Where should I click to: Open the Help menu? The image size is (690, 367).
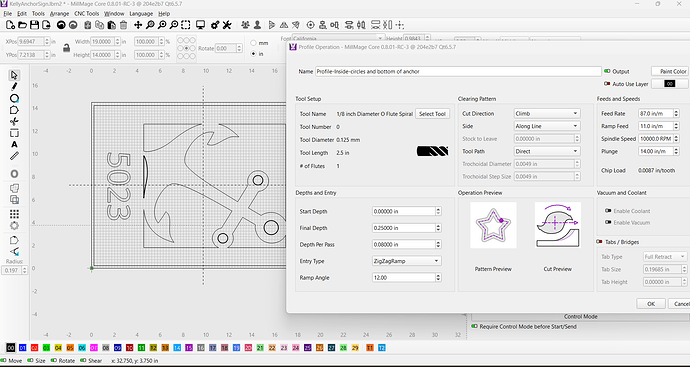click(164, 14)
